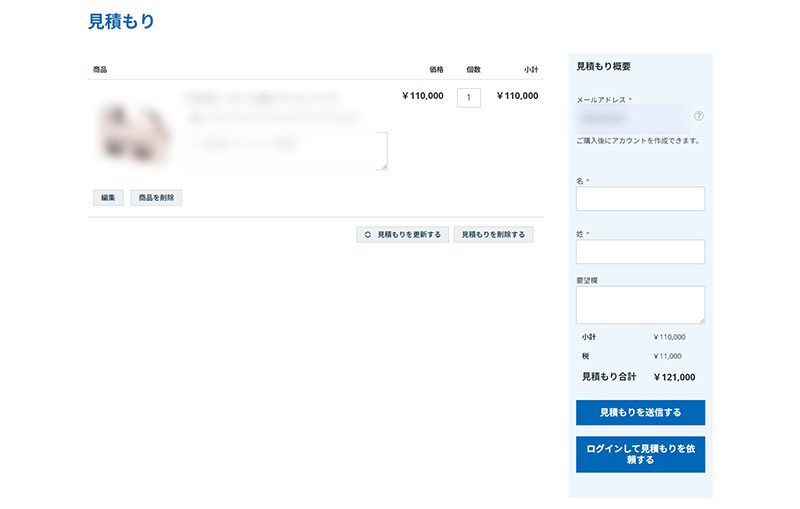Click the 見積もり概要 heading
The width and height of the screenshot is (800, 509).
coord(604,66)
